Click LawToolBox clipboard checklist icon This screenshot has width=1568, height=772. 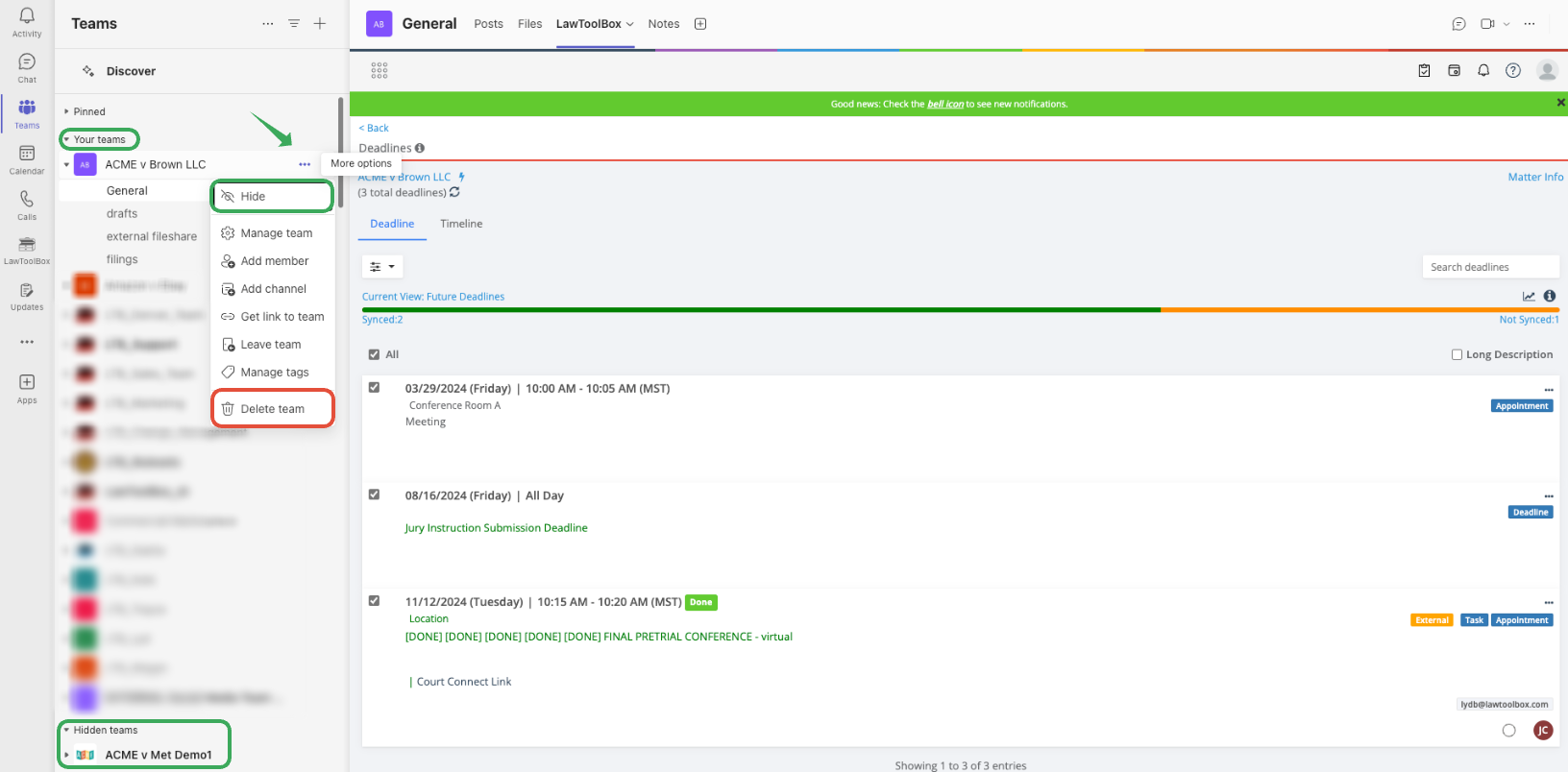pos(1424,70)
